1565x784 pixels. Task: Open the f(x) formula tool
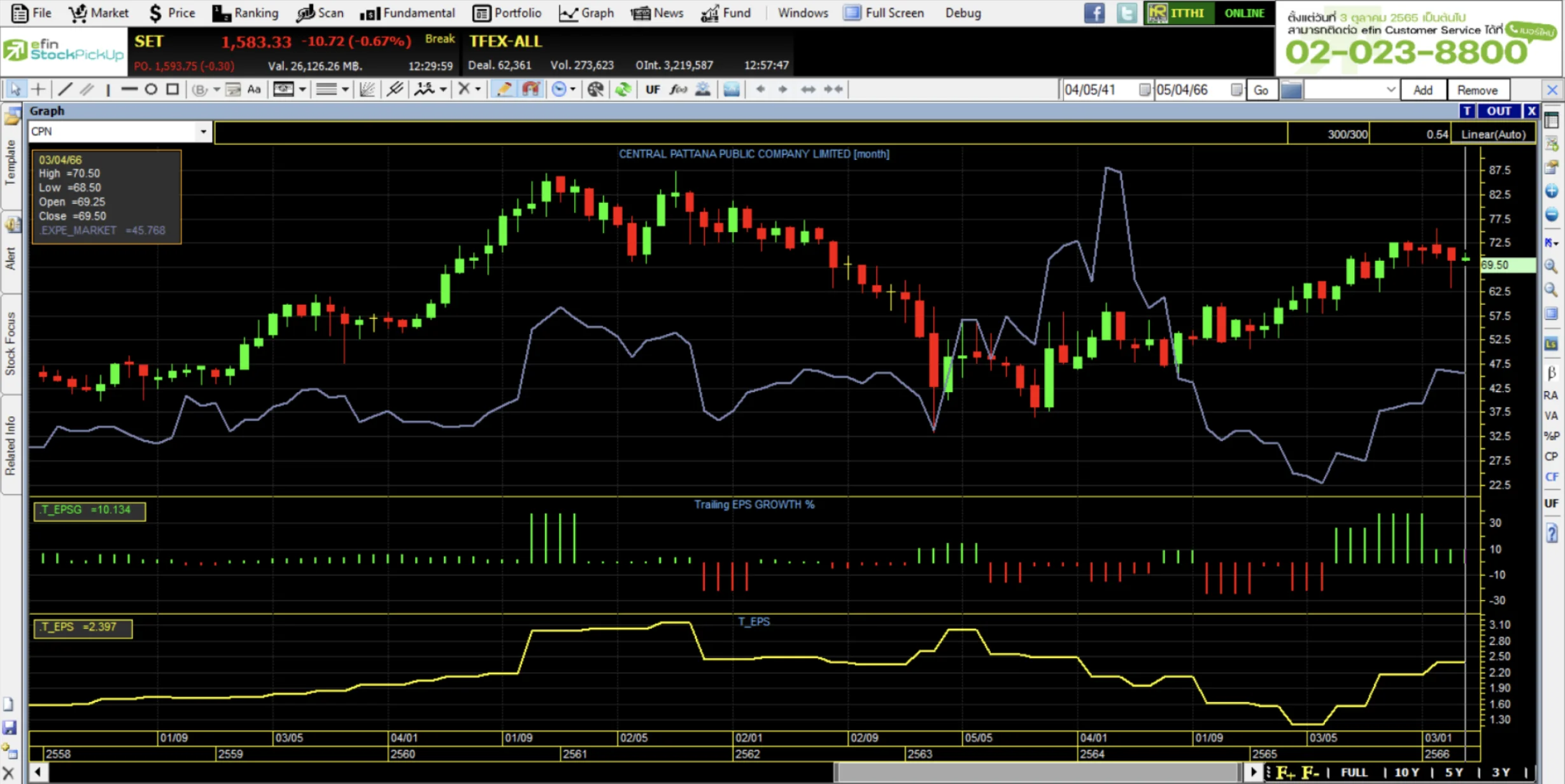pos(678,90)
